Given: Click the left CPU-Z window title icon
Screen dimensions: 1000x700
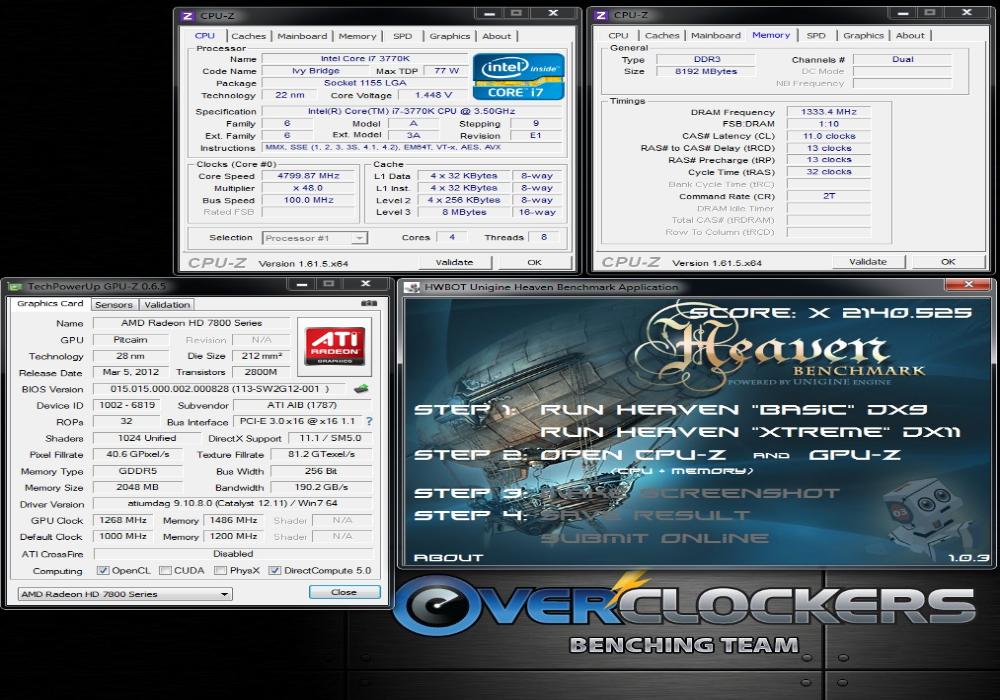Looking at the screenshot, I should (187, 15).
